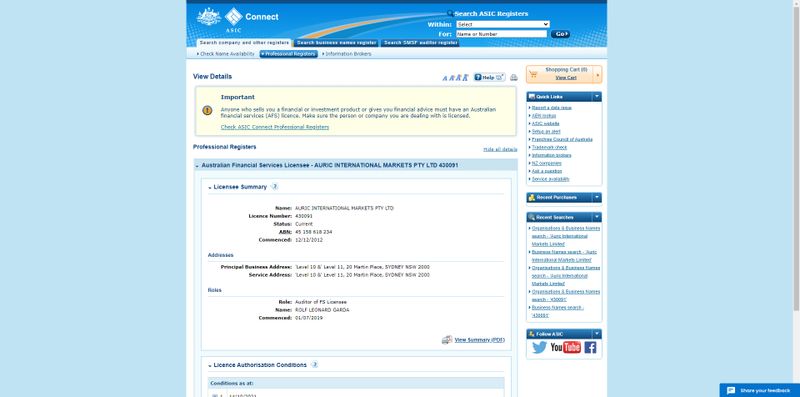Select the largest font size A
The height and width of the screenshot is (397, 800).
pos(465,78)
